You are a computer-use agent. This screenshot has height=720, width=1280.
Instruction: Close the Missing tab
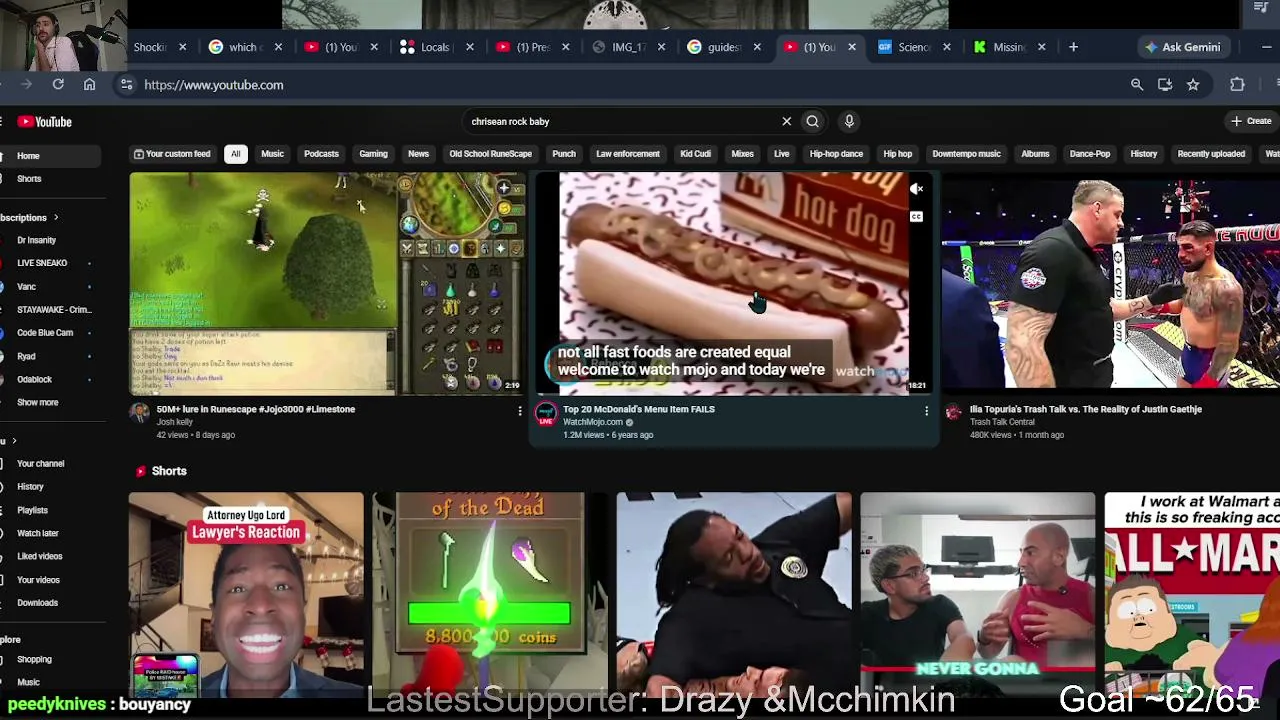[x=1041, y=47]
